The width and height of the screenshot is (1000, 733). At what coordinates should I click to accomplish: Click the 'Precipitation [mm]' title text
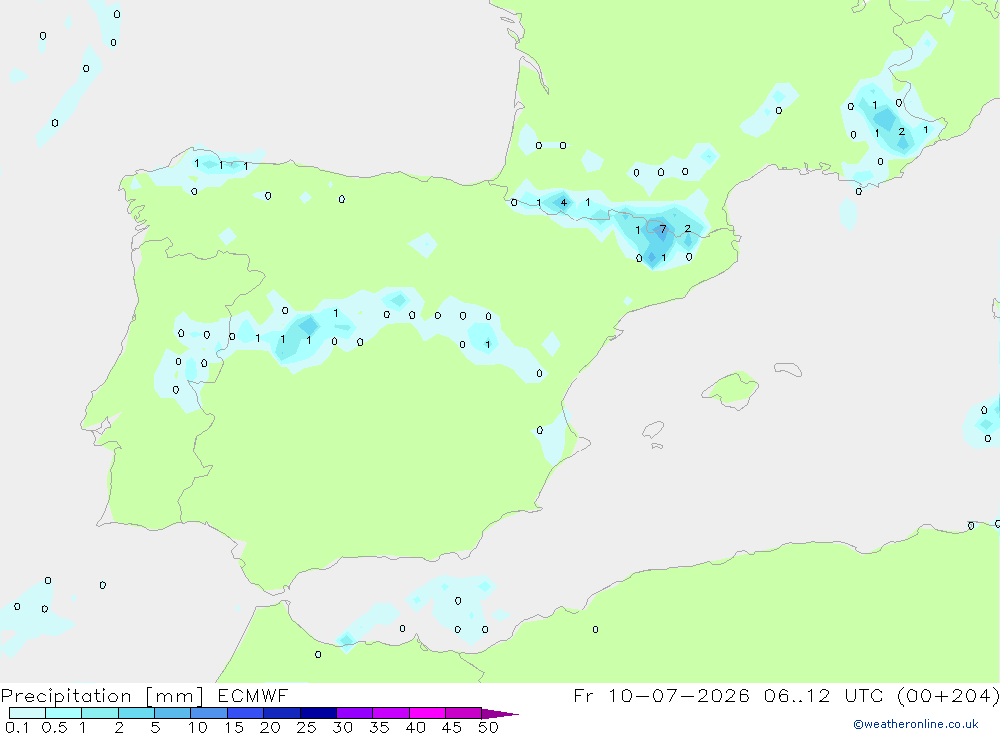[x=102, y=696]
